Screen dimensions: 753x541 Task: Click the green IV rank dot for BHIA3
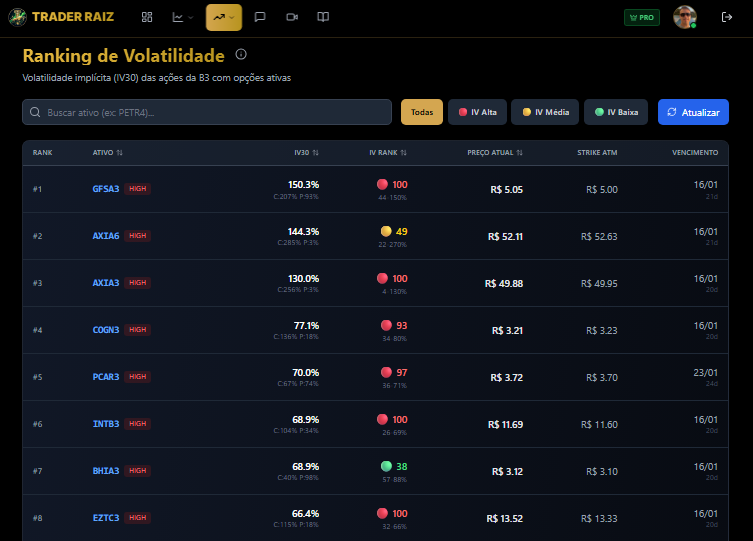click(x=386, y=466)
